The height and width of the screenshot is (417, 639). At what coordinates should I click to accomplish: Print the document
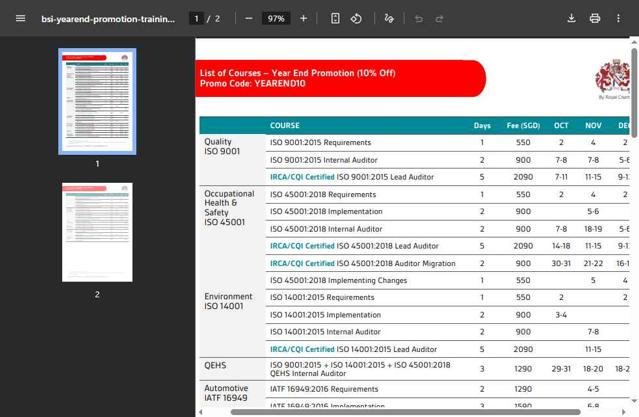click(x=595, y=18)
